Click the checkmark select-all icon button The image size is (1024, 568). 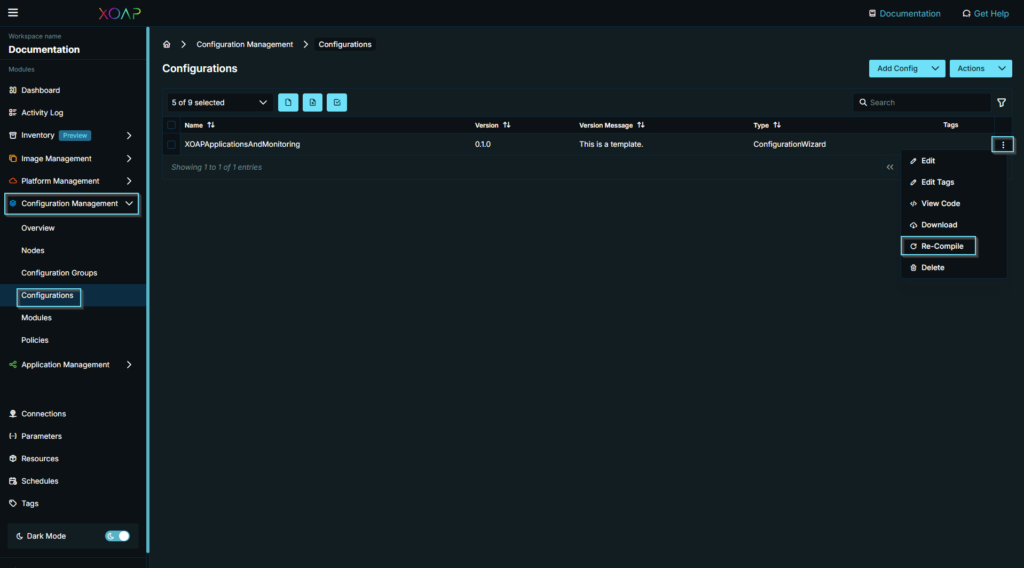click(x=337, y=103)
